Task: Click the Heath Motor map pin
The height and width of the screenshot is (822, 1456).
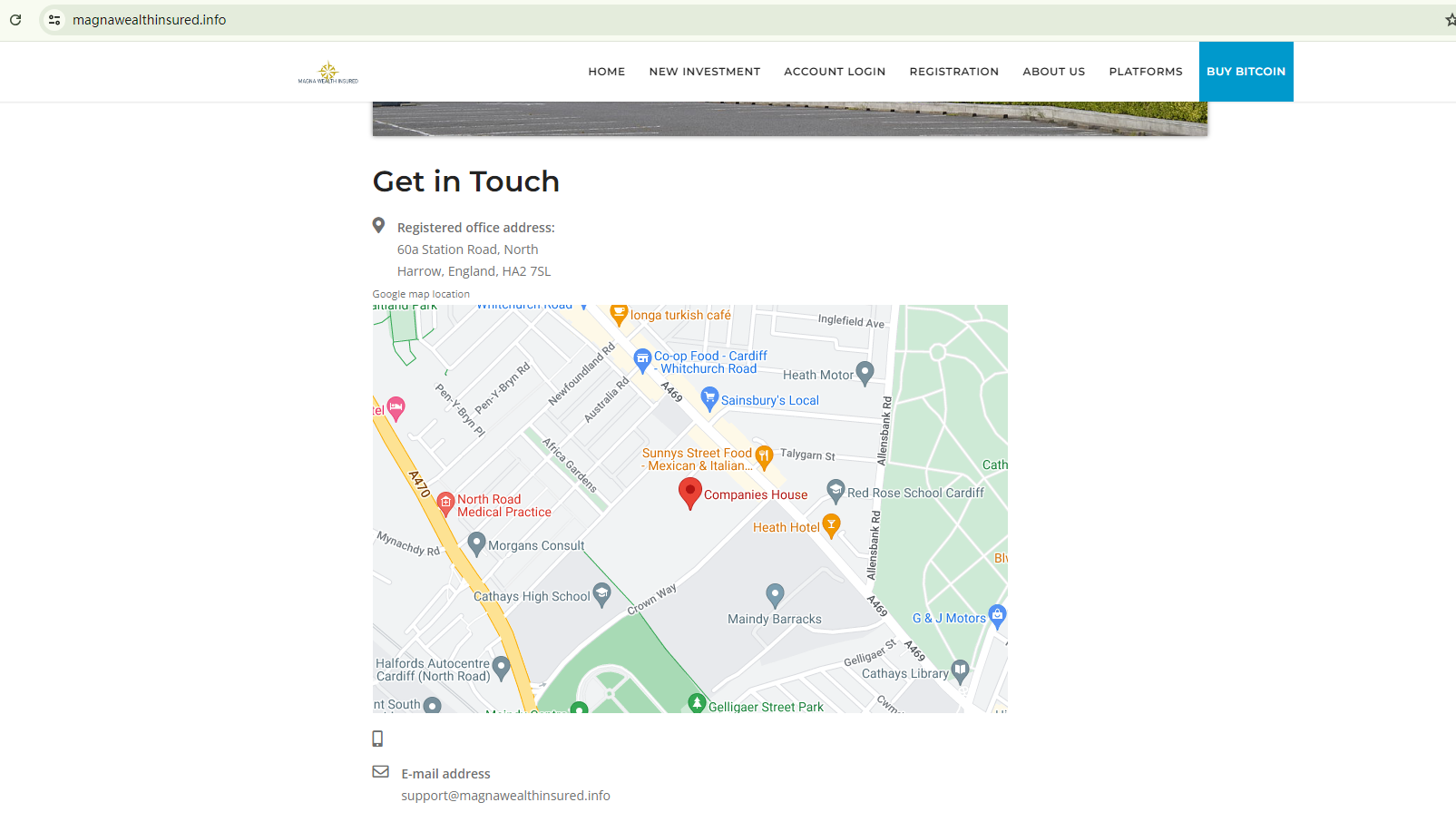Action: [865, 372]
